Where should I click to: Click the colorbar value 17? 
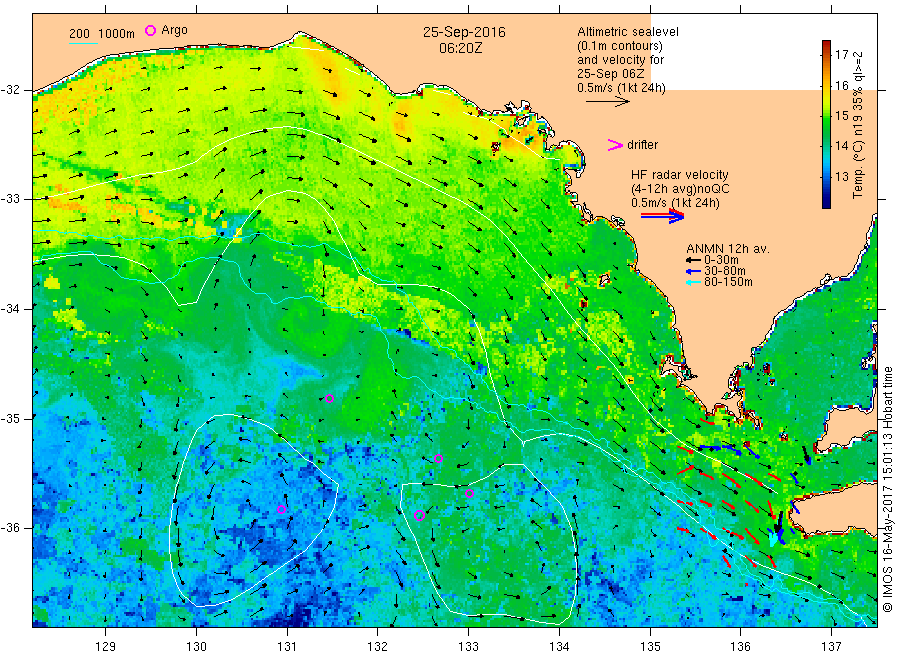coord(841,55)
